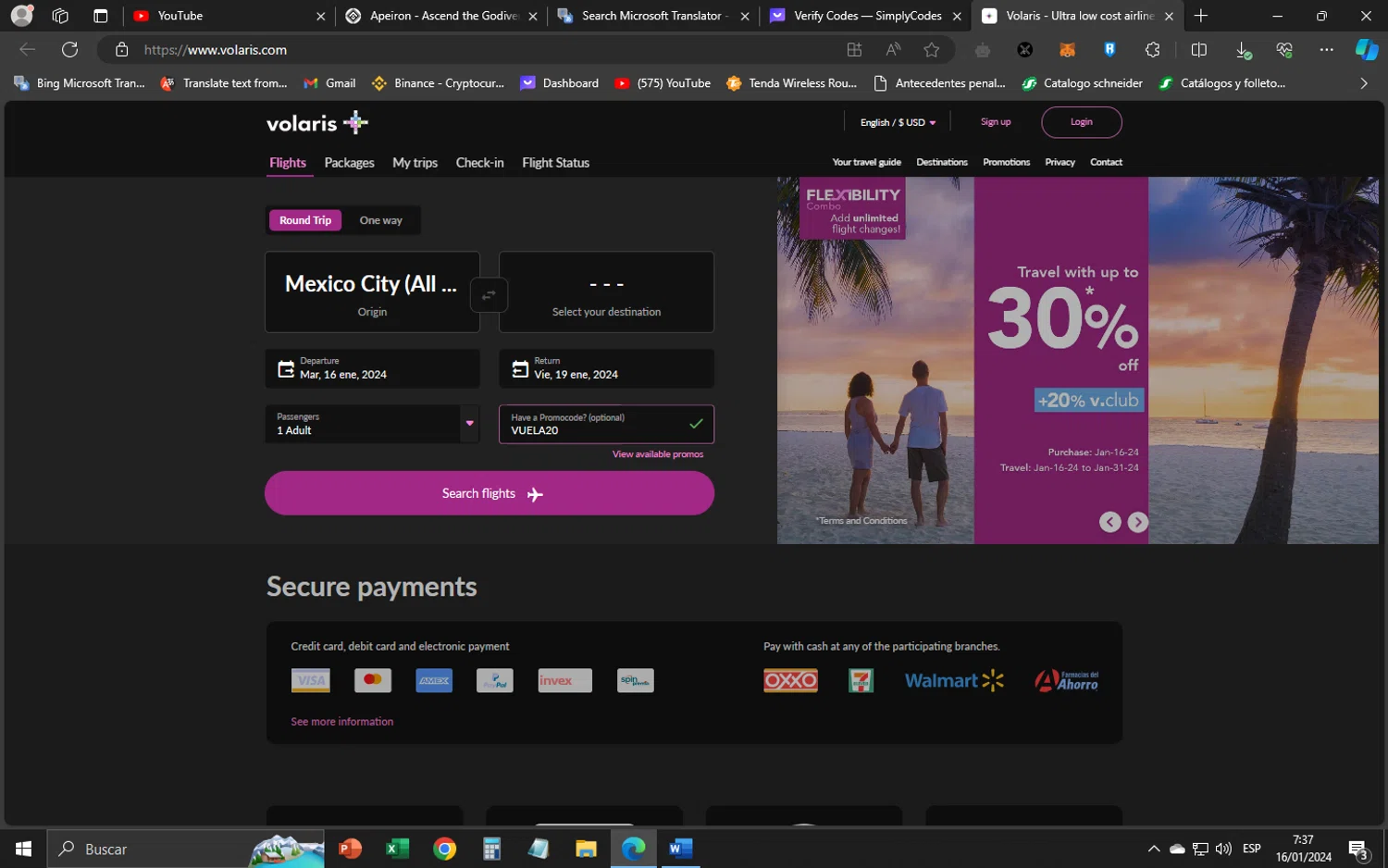The width and height of the screenshot is (1388, 868).
Task: Open Your travel guide menu
Action: tap(866, 162)
